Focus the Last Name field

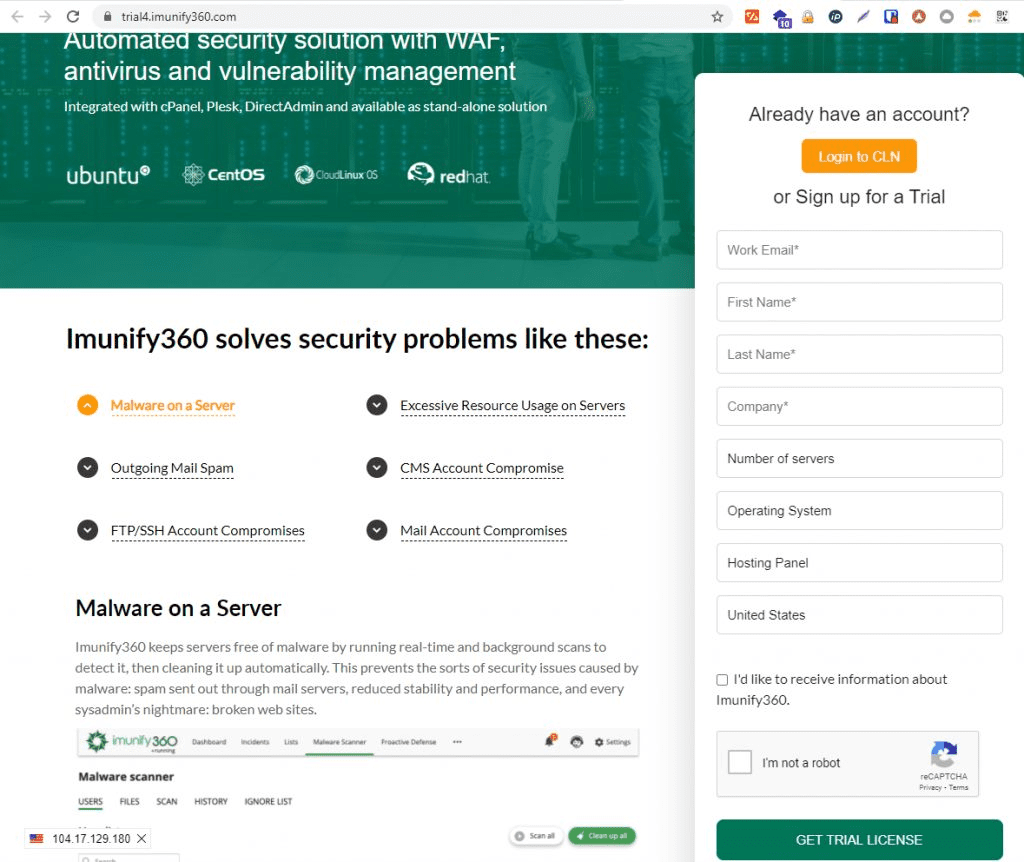[x=859, y=354]
